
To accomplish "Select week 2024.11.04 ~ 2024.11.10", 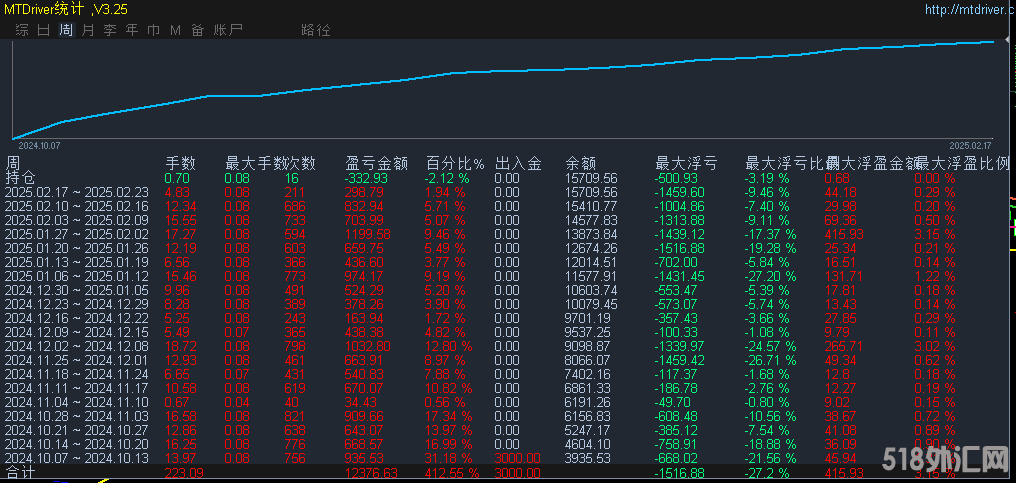I will tap(76, 403).
